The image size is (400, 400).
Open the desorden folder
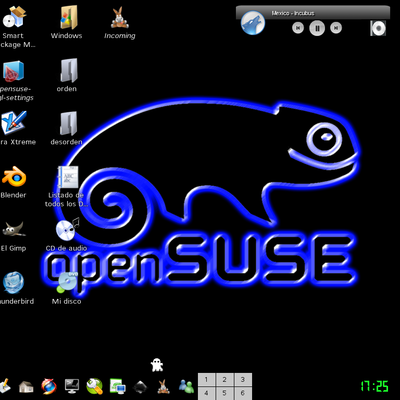click(x=69, y=124)
